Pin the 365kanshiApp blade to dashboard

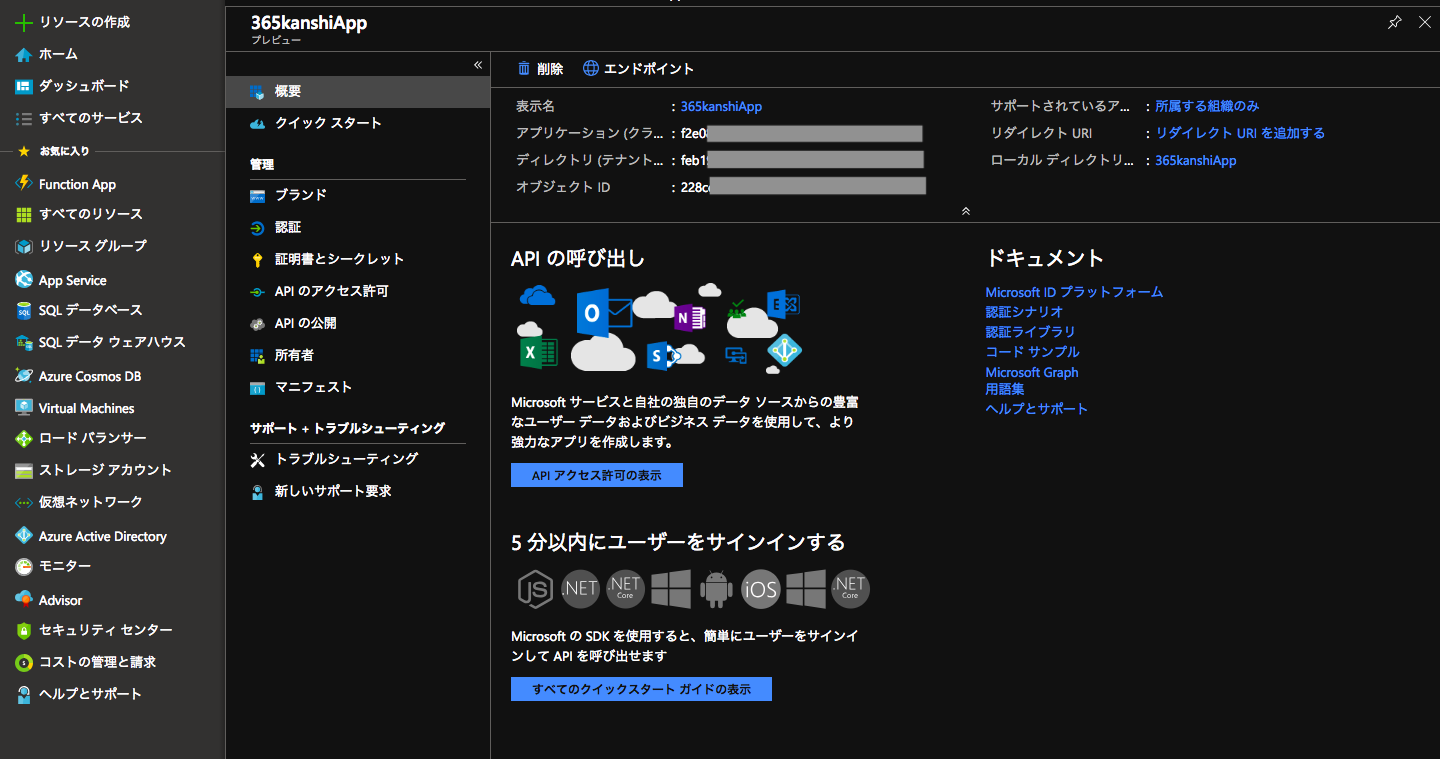[x=1394, y=21]
